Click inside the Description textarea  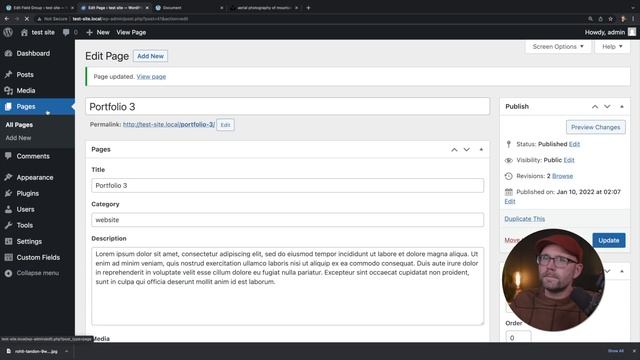(287, 286)
